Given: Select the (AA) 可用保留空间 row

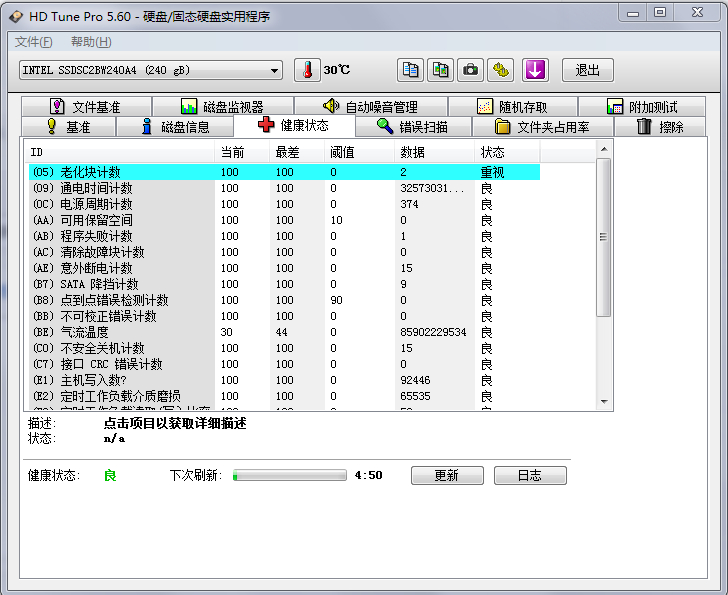Looking at the screenshot, I should pyautogui.click(x=284, y=220).
